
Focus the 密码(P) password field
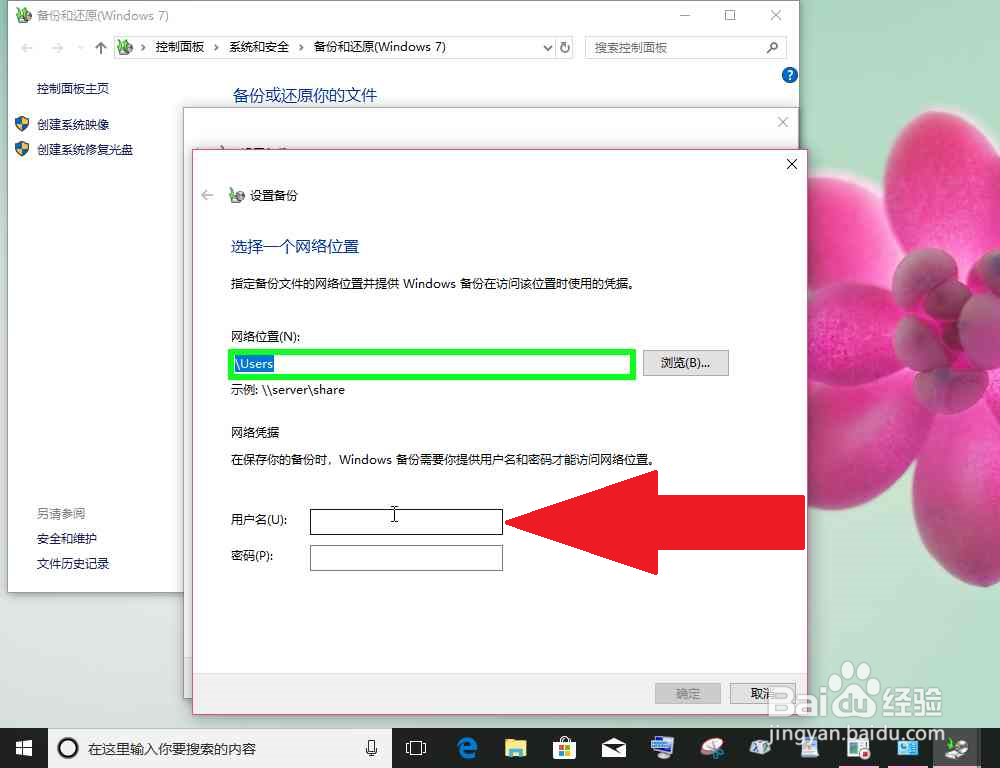tap(406, 558)
